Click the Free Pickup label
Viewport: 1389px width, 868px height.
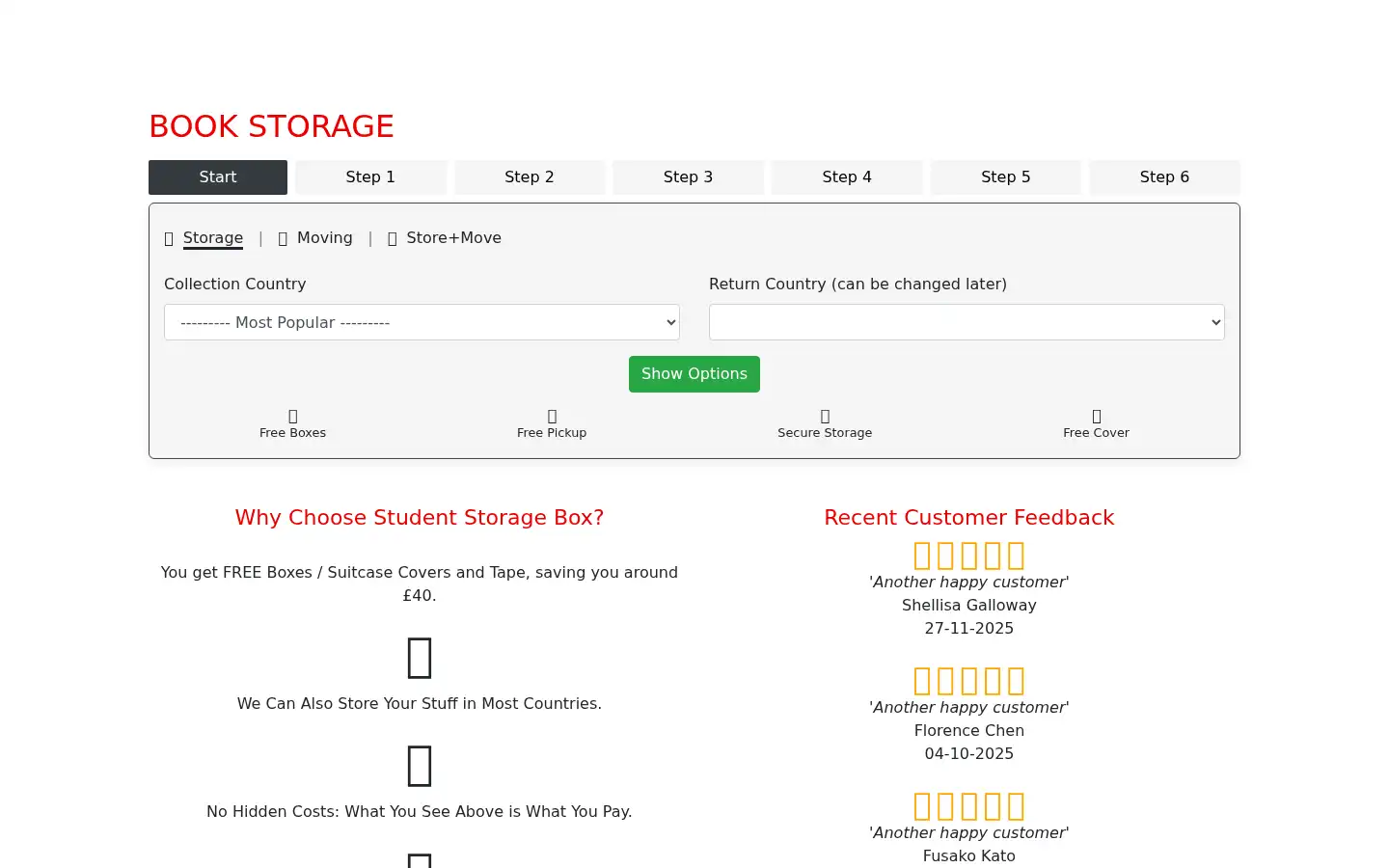point(552,433)
